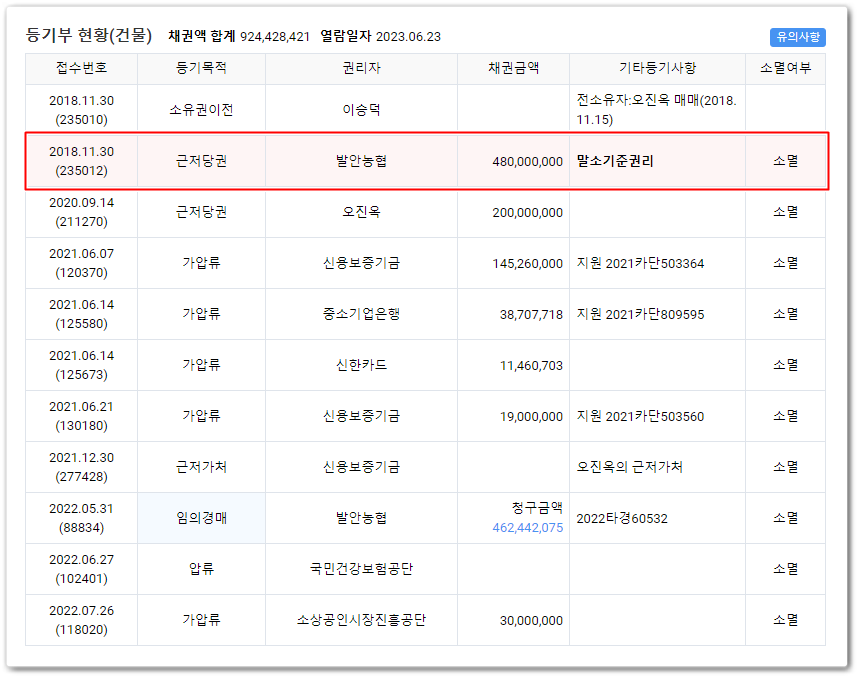Image resolution: width=860 pixels, height=679 pixels.
Task: Click the 접수번호 column header
Action: click(81, 68)
